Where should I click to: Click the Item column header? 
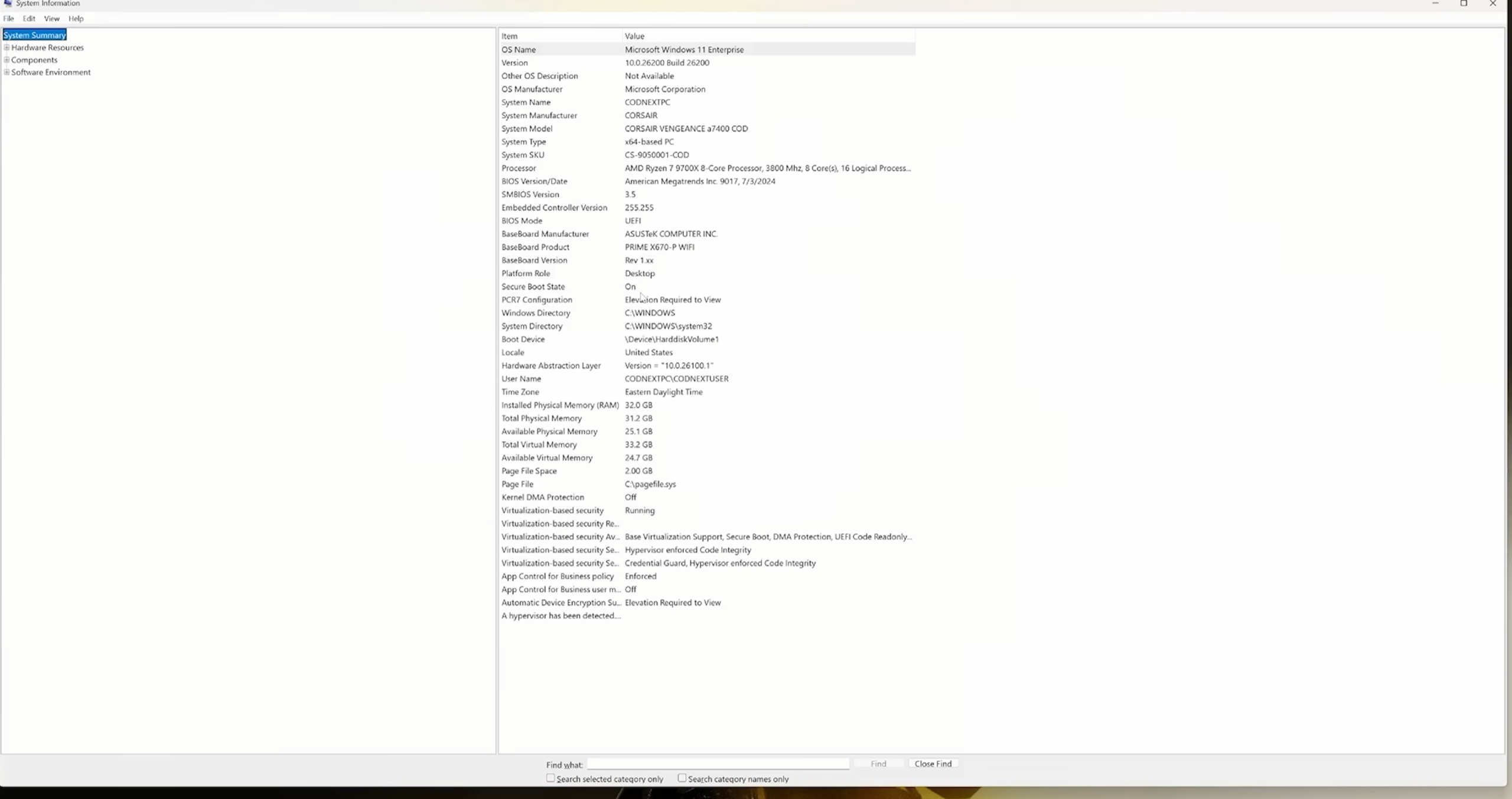[561, 36]
